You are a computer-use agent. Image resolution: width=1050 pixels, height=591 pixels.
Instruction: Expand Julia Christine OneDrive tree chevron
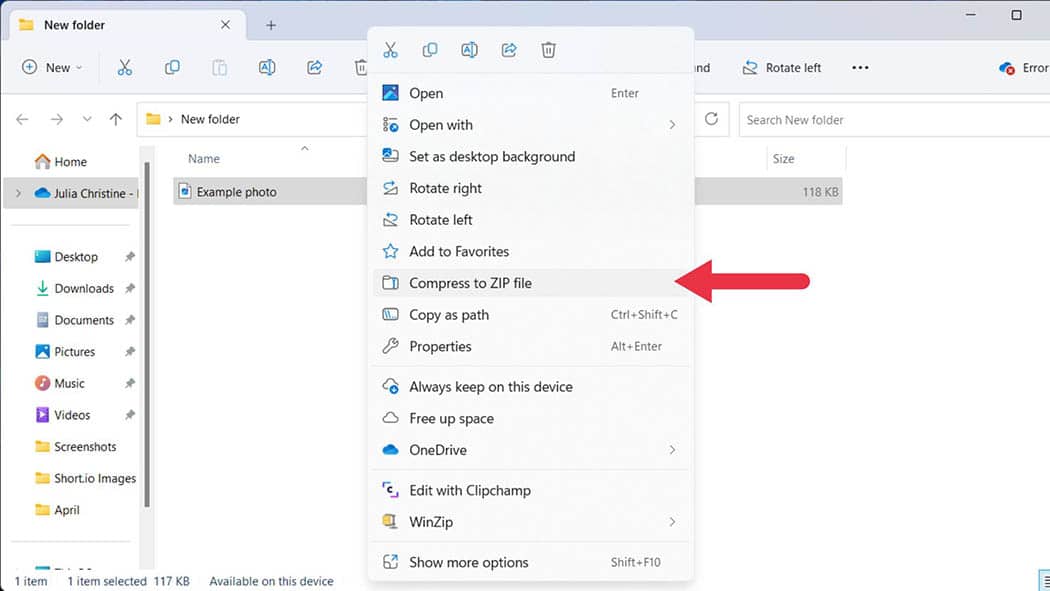(x=18, y=193)
